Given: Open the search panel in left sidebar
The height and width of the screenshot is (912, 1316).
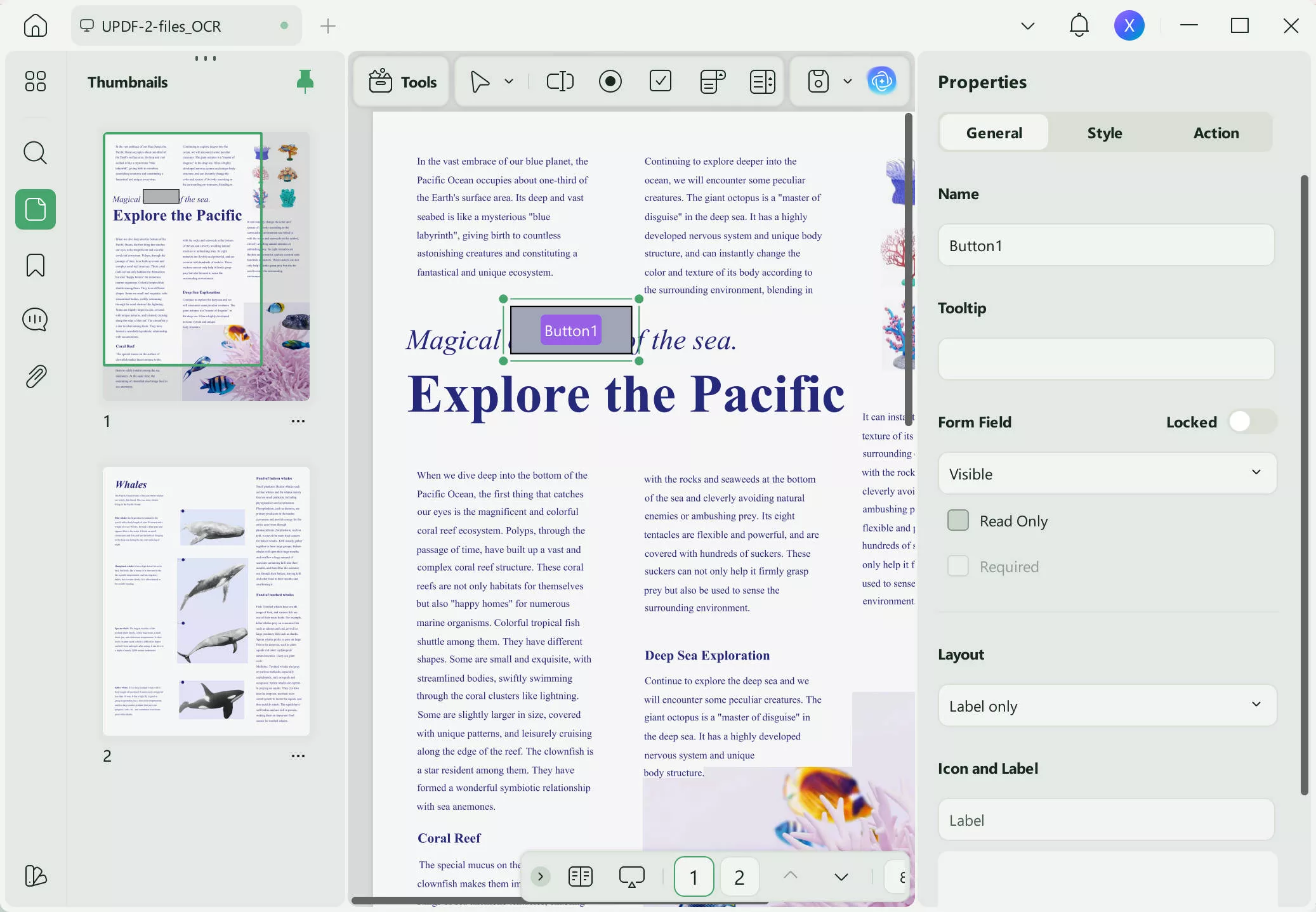Looking at the screenshot, I should point(36,153).
